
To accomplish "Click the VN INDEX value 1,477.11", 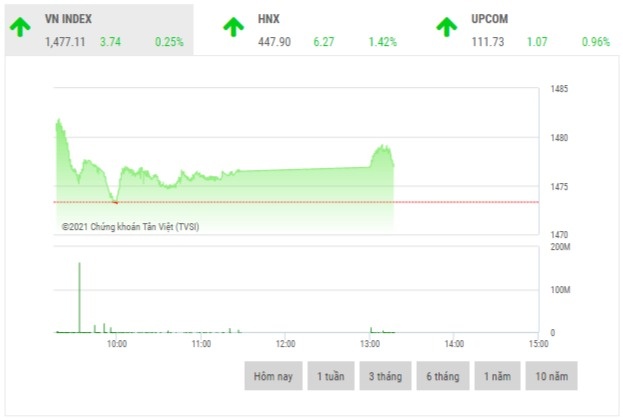I will 65,42.
